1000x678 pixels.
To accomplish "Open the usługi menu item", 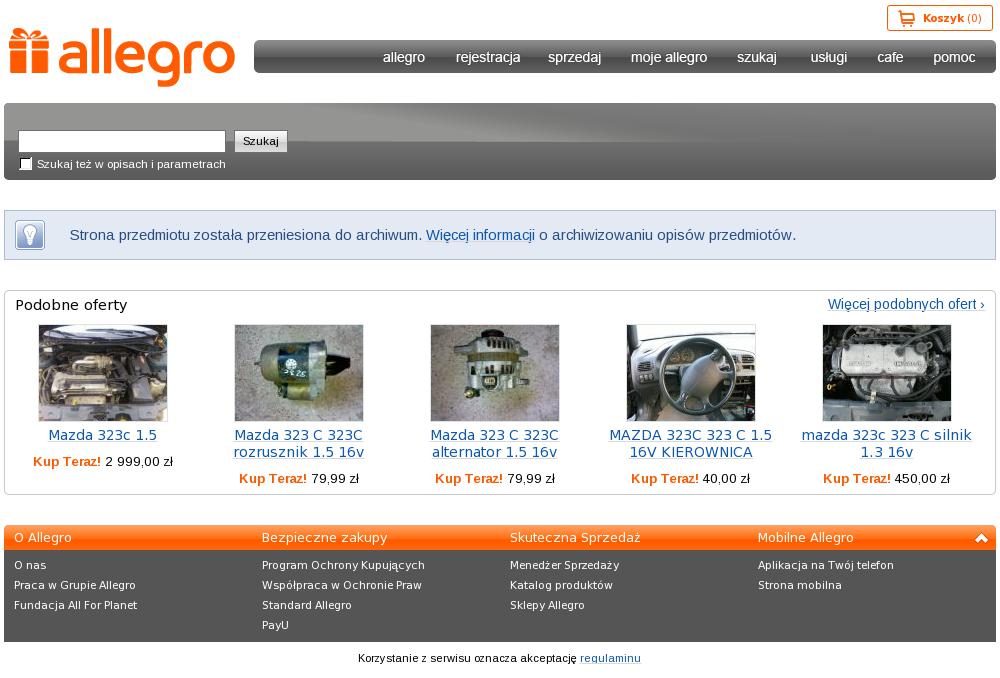I will pyautogui.click(x=828, y=57).
